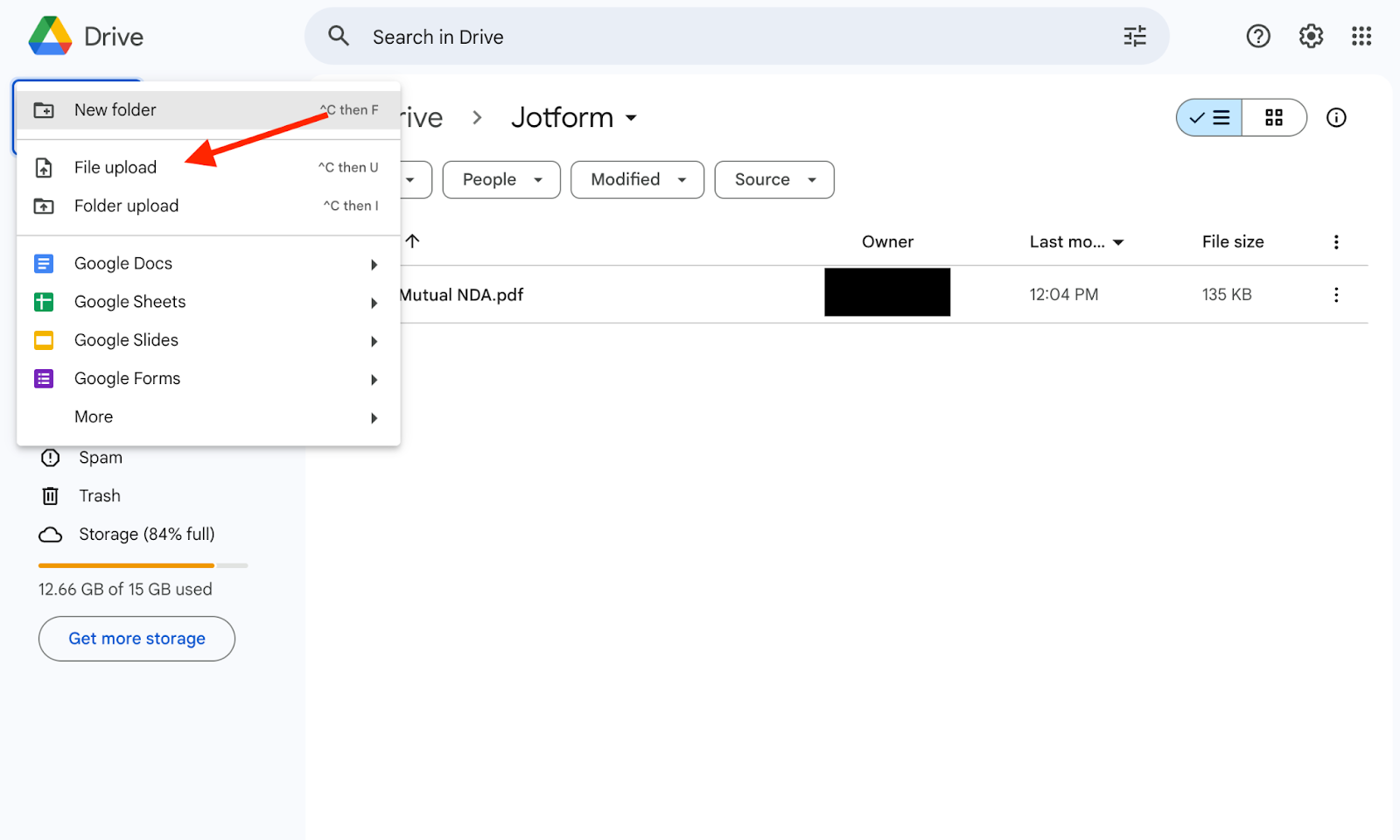Switch to list layout view

pos(1210,117)
